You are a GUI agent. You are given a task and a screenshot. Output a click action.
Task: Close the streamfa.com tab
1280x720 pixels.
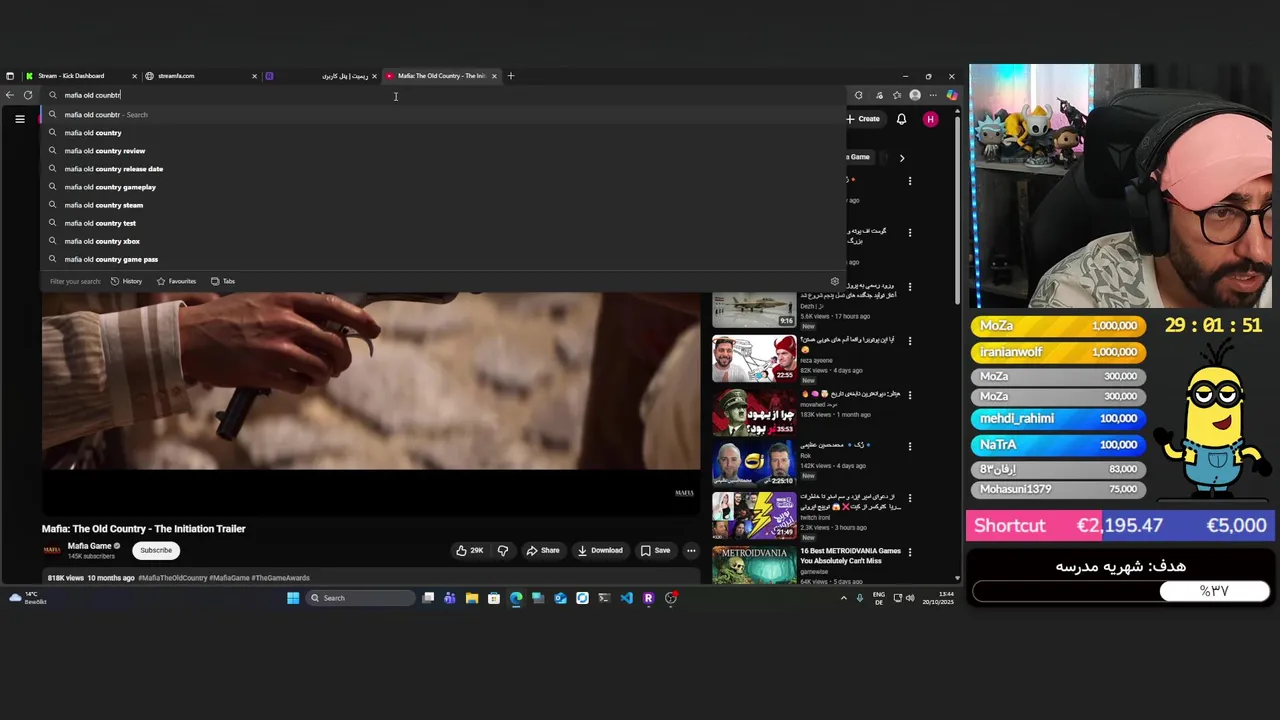254,76
